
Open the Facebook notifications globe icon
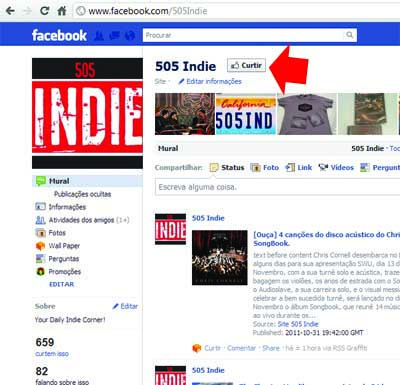[x=130, y=35]
